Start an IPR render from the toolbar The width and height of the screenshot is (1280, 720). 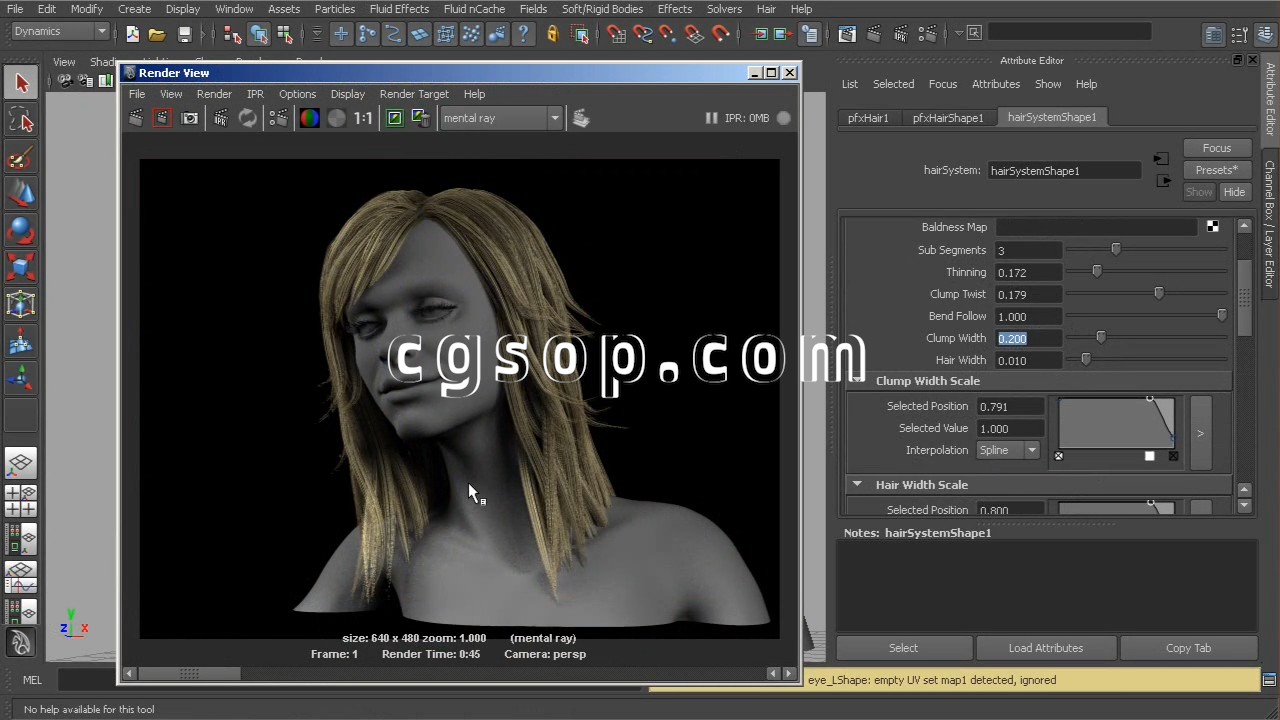pos(221,118)
